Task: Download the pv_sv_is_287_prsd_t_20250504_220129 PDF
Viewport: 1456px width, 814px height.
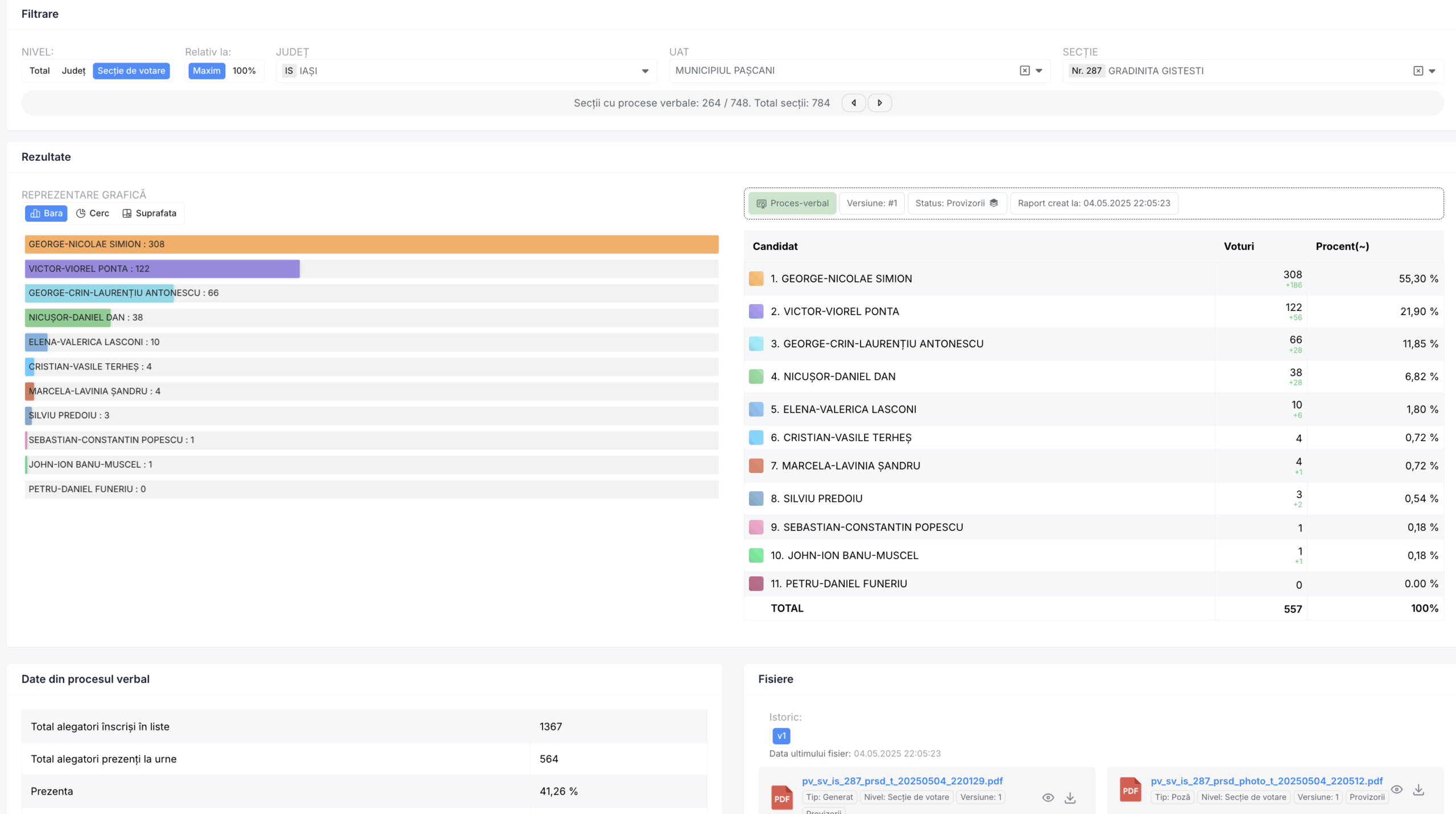Action: coord(1070,798)
